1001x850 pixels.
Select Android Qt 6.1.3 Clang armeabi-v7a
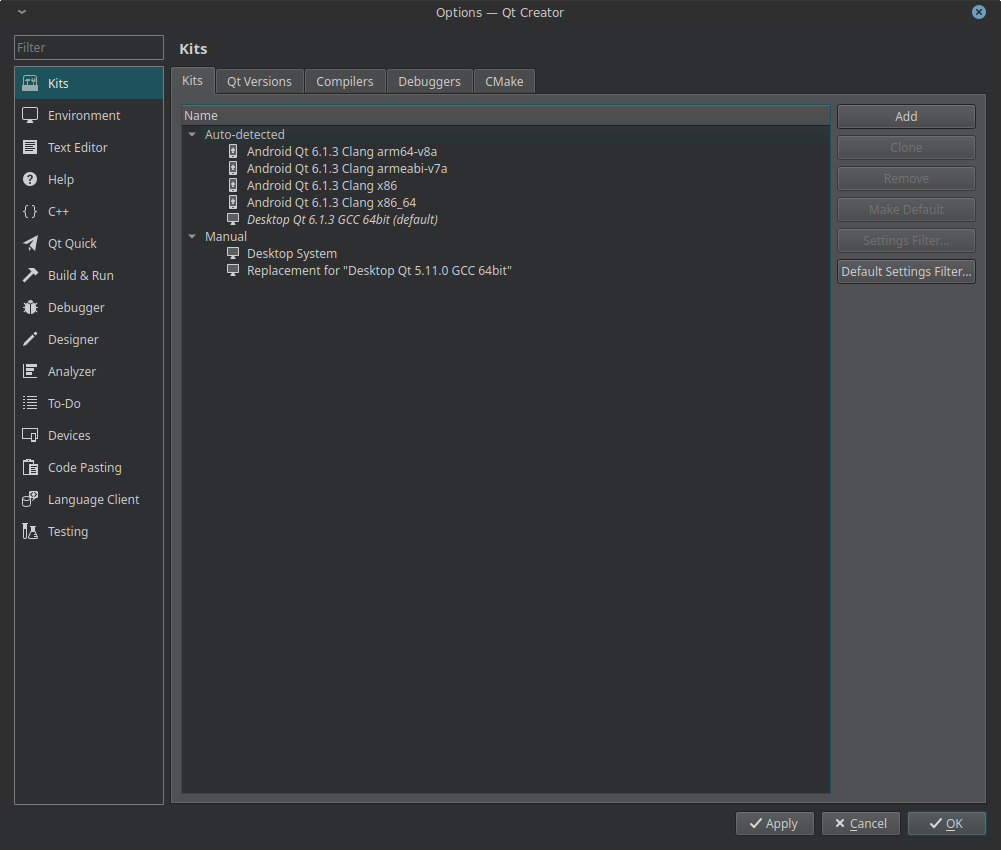coord(347,169)
